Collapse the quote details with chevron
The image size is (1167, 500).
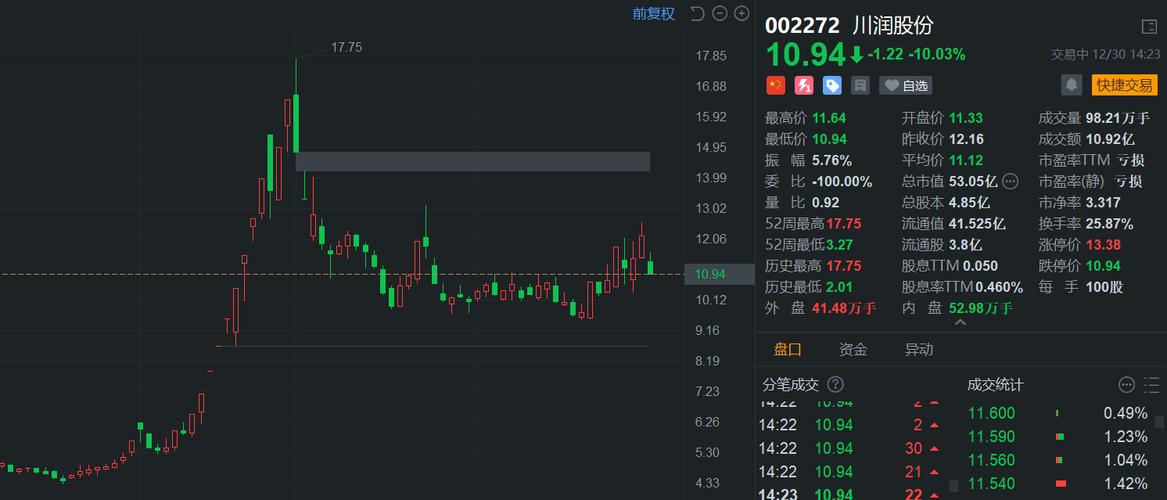click(x=960, y=323)
